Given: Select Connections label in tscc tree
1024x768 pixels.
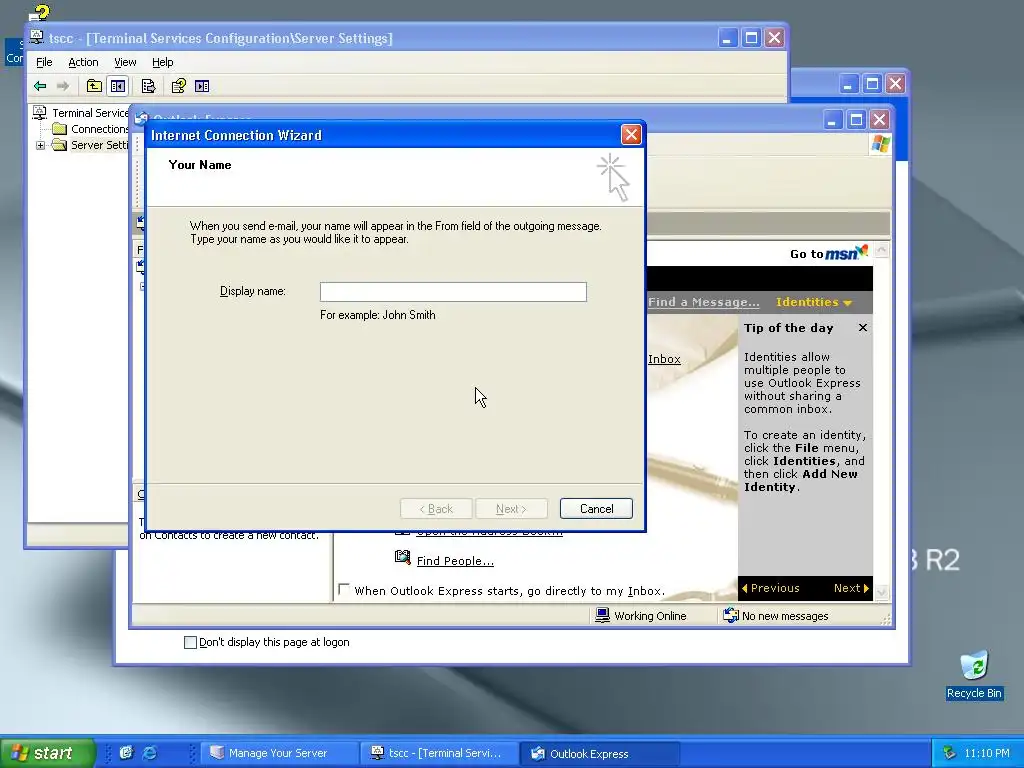Looking at the screenshot, I should click(100, 129).
